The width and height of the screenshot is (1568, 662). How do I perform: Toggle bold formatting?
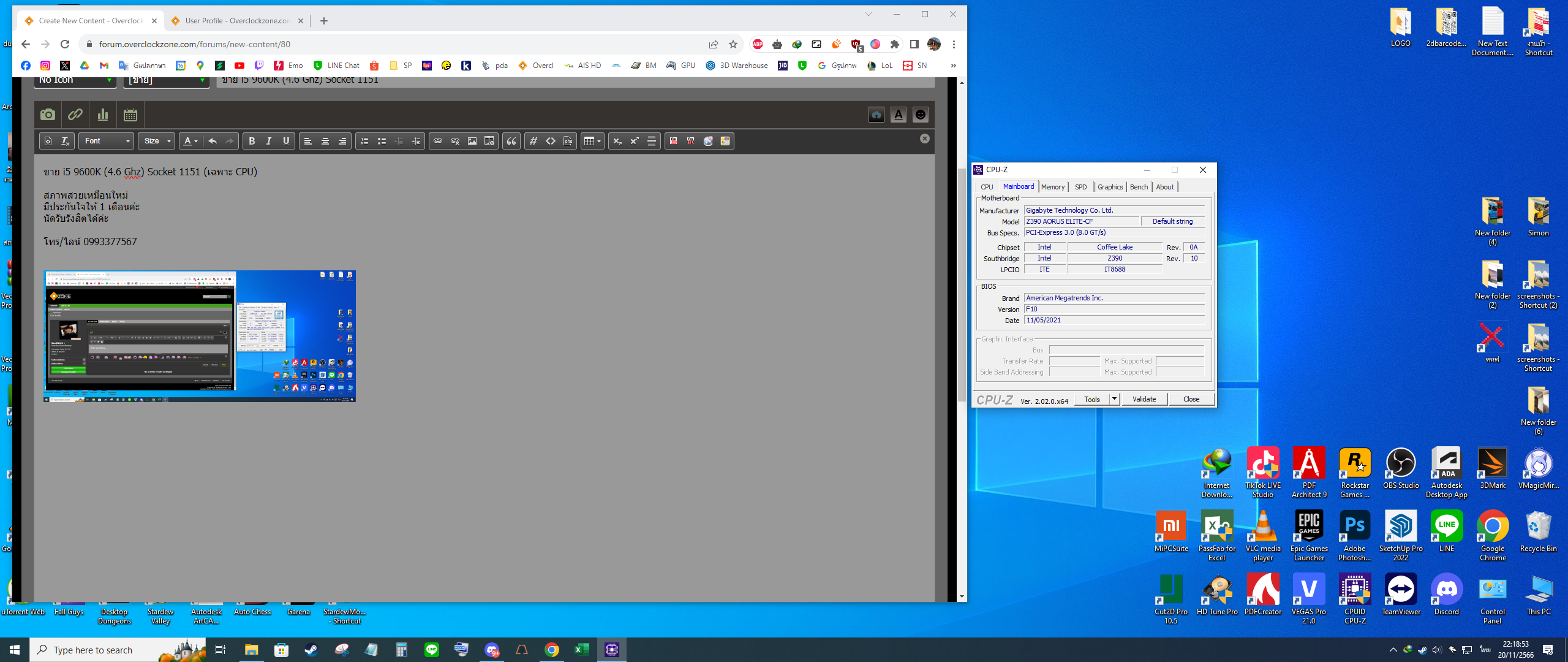pyautogui.click(x=252, y=141)
